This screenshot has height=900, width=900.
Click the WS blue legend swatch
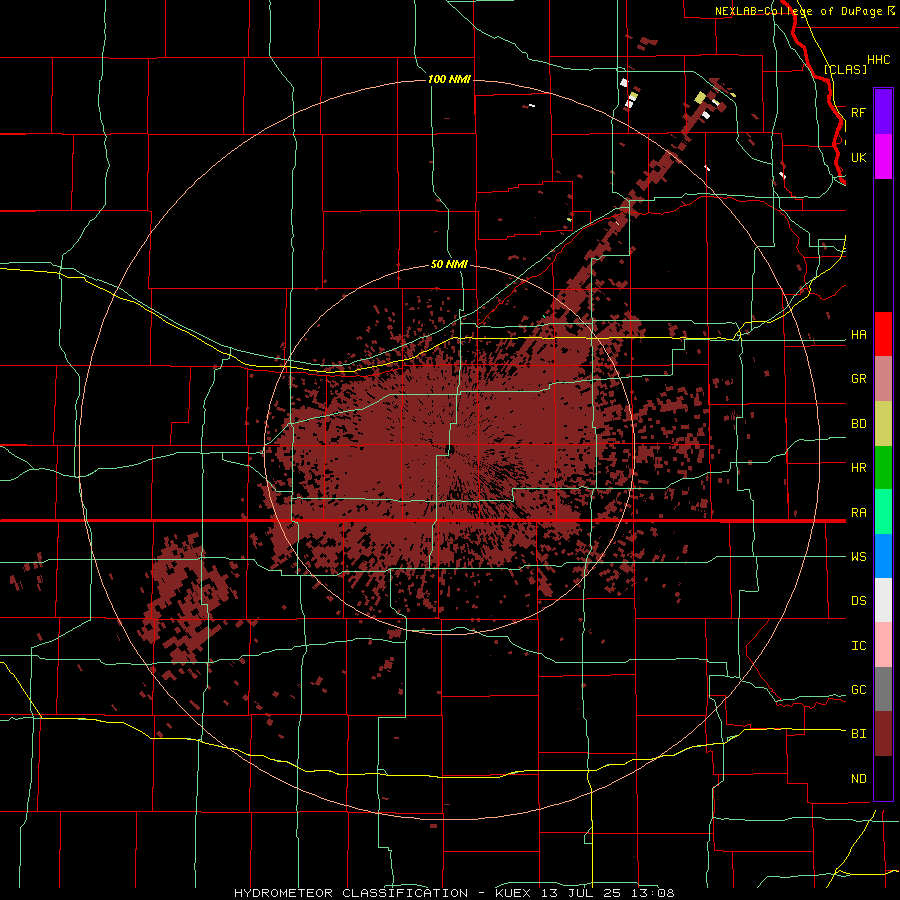point(883,556)
